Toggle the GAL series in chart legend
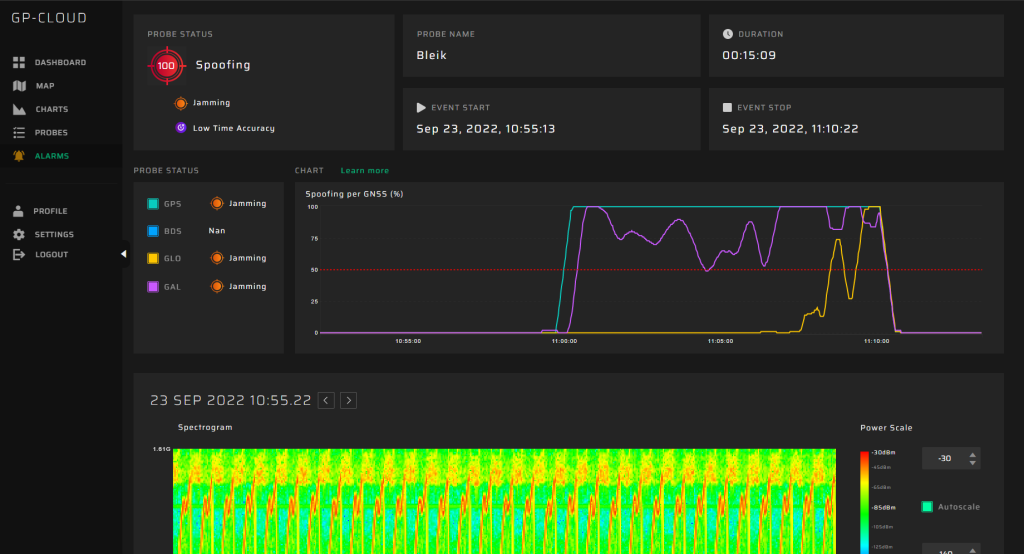Screen dimensions: 1024x554 tap(153, 286)
